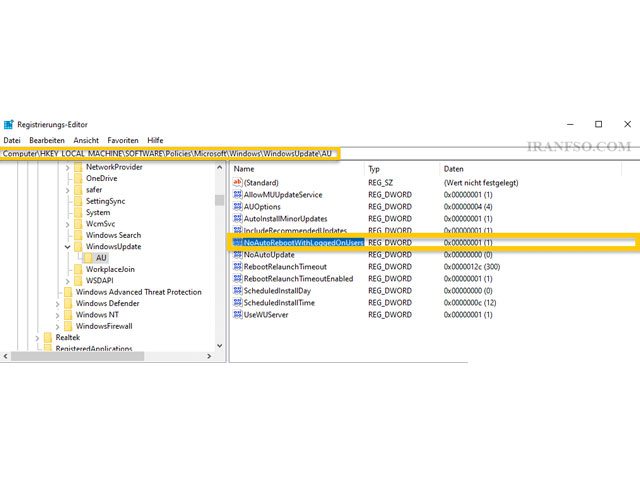
Task: Click the AutoInstallMinorUpdates DWORD icon
Action: point(237,218)
